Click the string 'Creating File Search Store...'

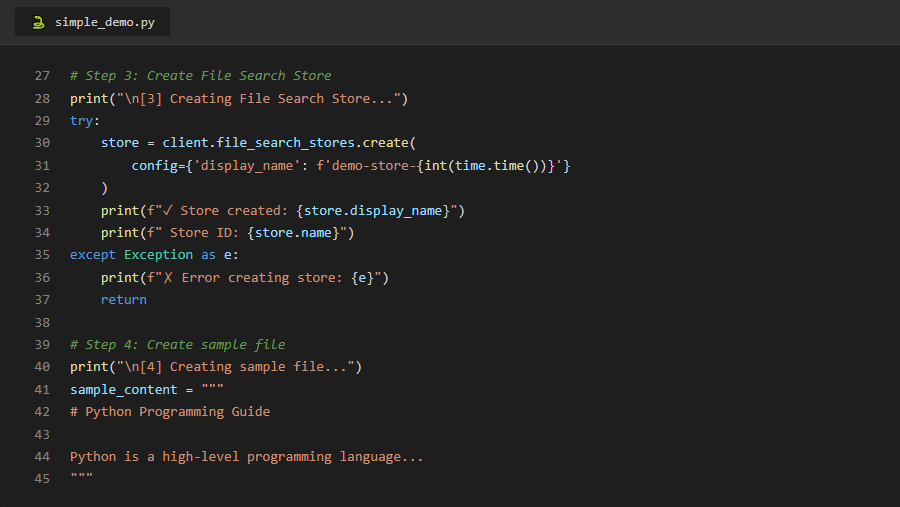(281, 99)
